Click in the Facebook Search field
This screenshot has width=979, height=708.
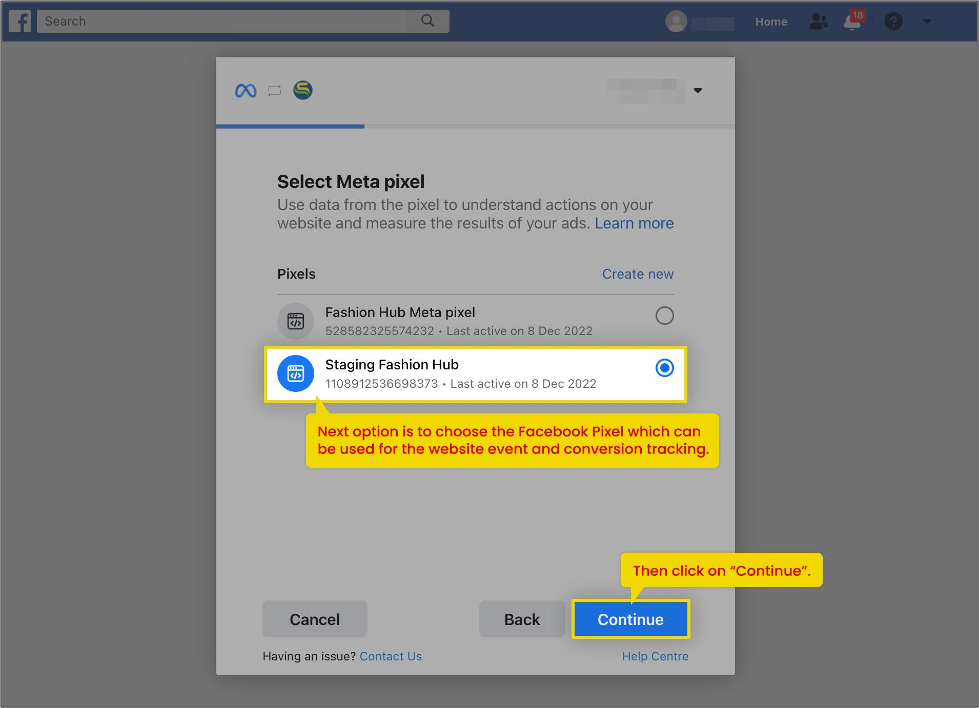coord(243,21)
